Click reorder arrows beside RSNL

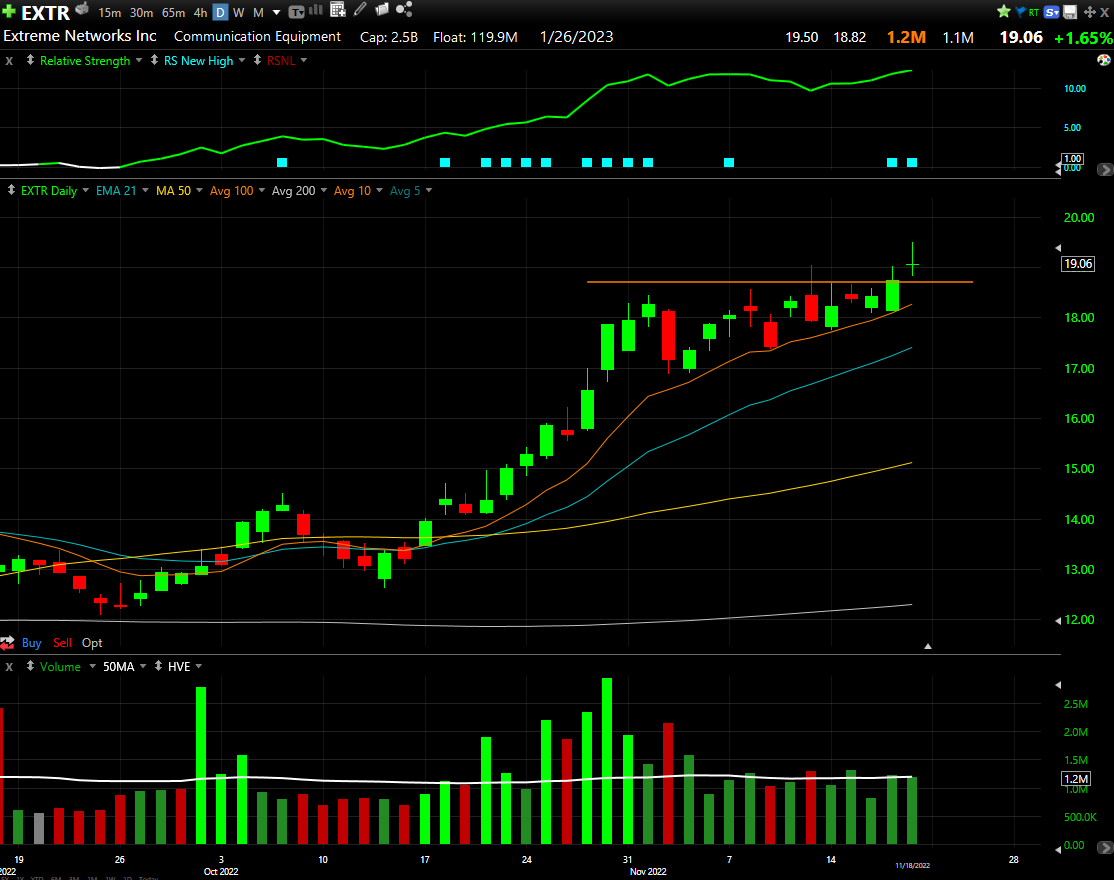point(257,60)
